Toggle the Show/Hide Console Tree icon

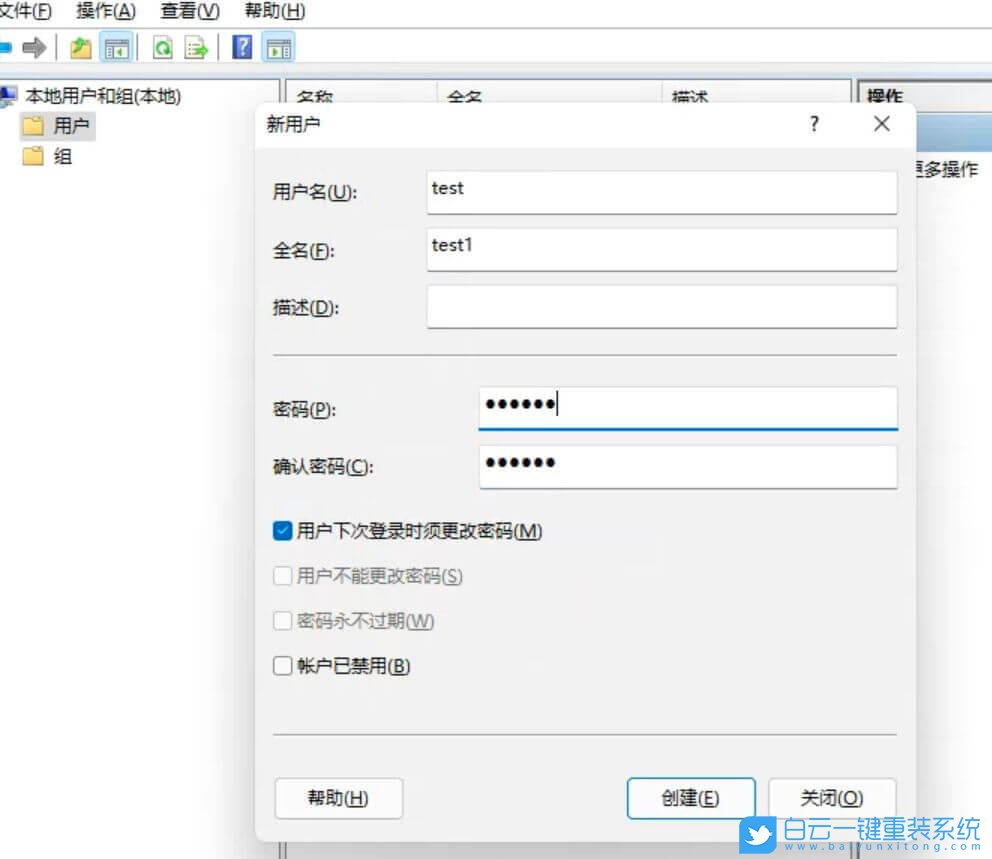pos(117,47)
